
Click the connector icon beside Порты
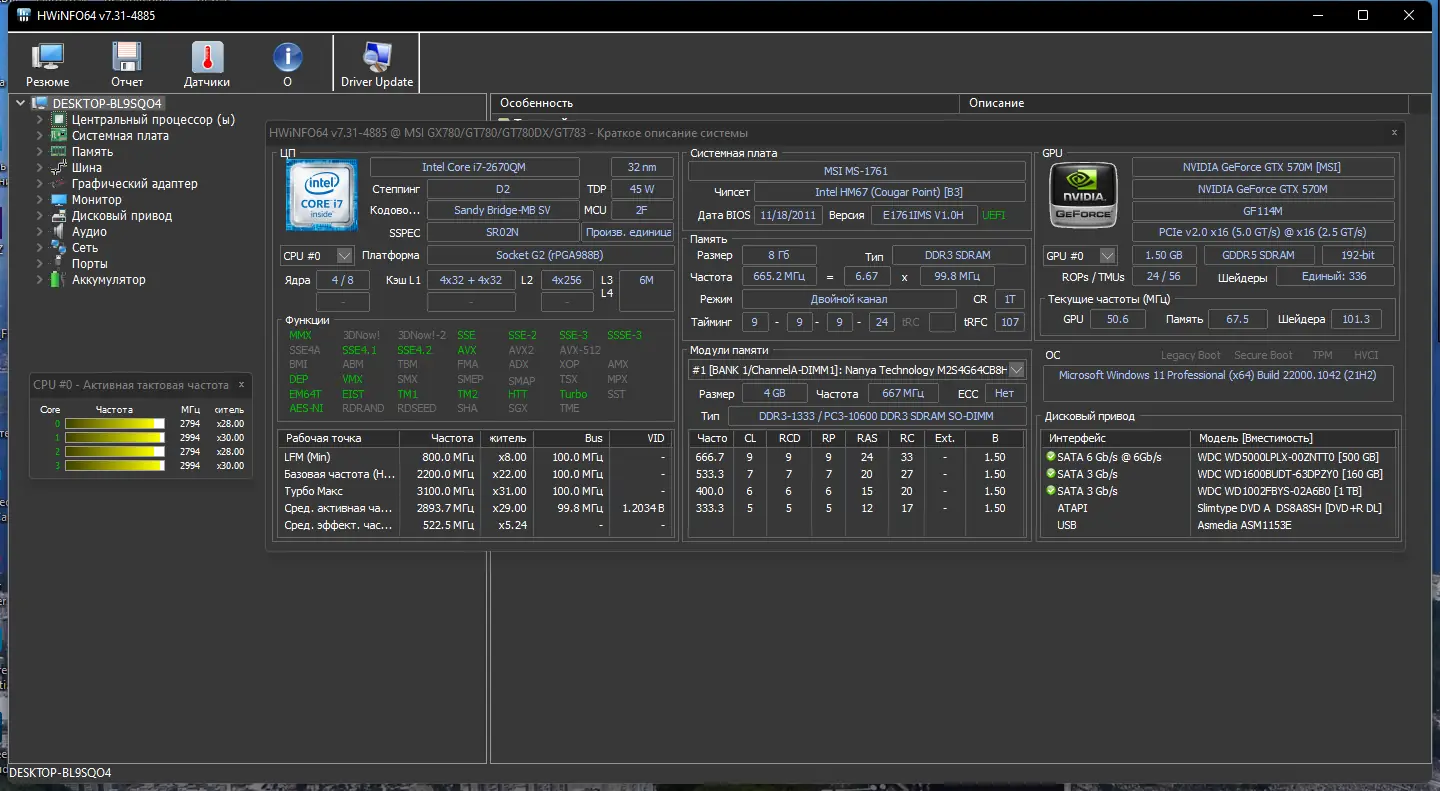(59, 263)
